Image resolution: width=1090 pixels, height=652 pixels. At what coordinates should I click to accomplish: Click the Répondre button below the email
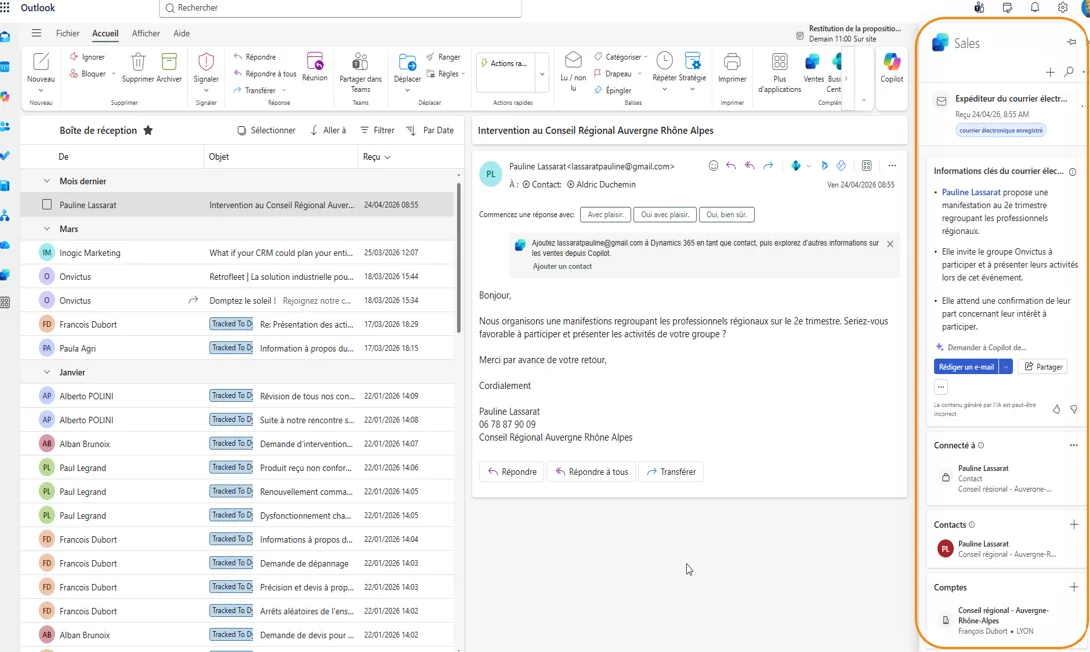[512, 471]
